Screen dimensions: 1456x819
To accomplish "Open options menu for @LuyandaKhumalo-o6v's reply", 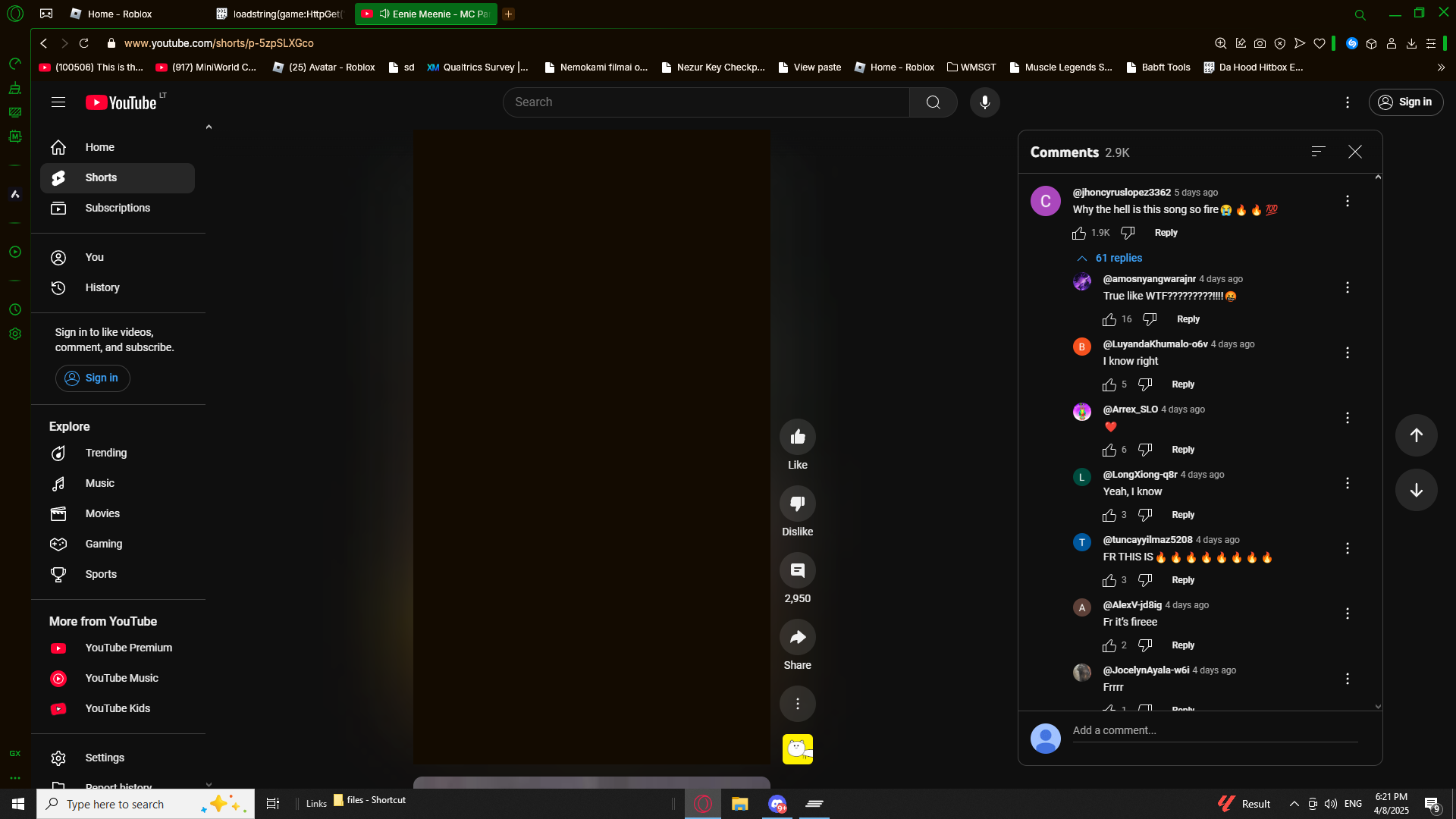I will coord(1347,353).
